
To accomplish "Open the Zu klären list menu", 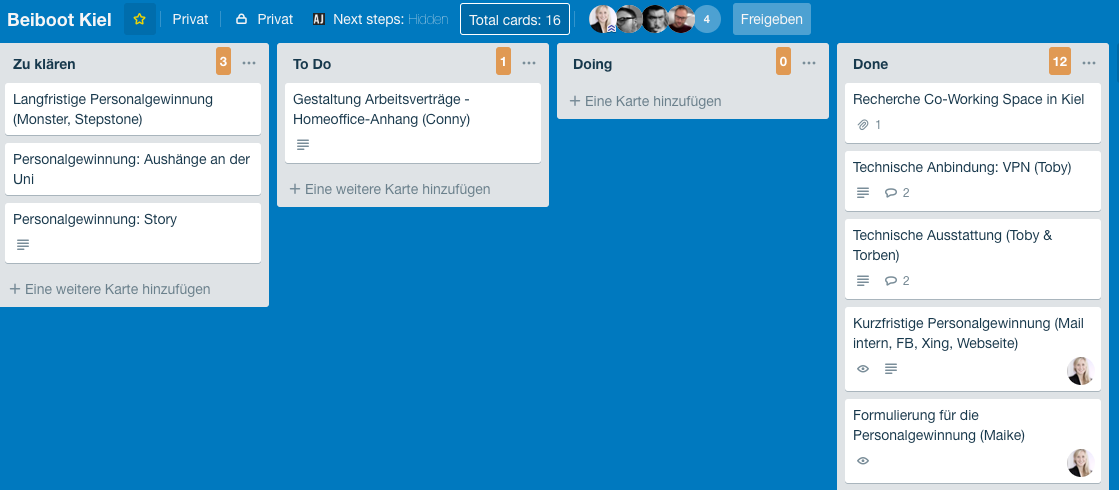I will coord(249,63).
